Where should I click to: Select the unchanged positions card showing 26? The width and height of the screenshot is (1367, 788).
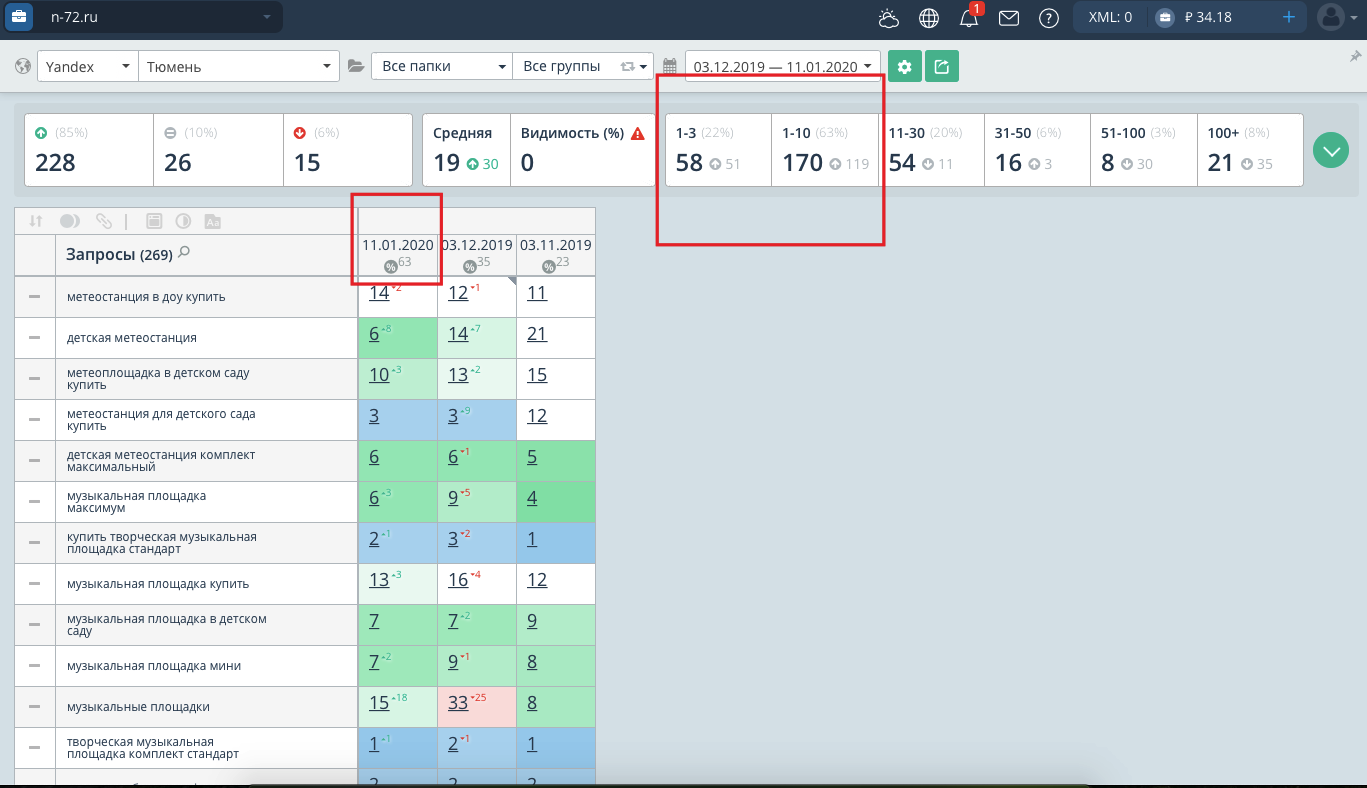pyautogui.click(x=219, y=150)
